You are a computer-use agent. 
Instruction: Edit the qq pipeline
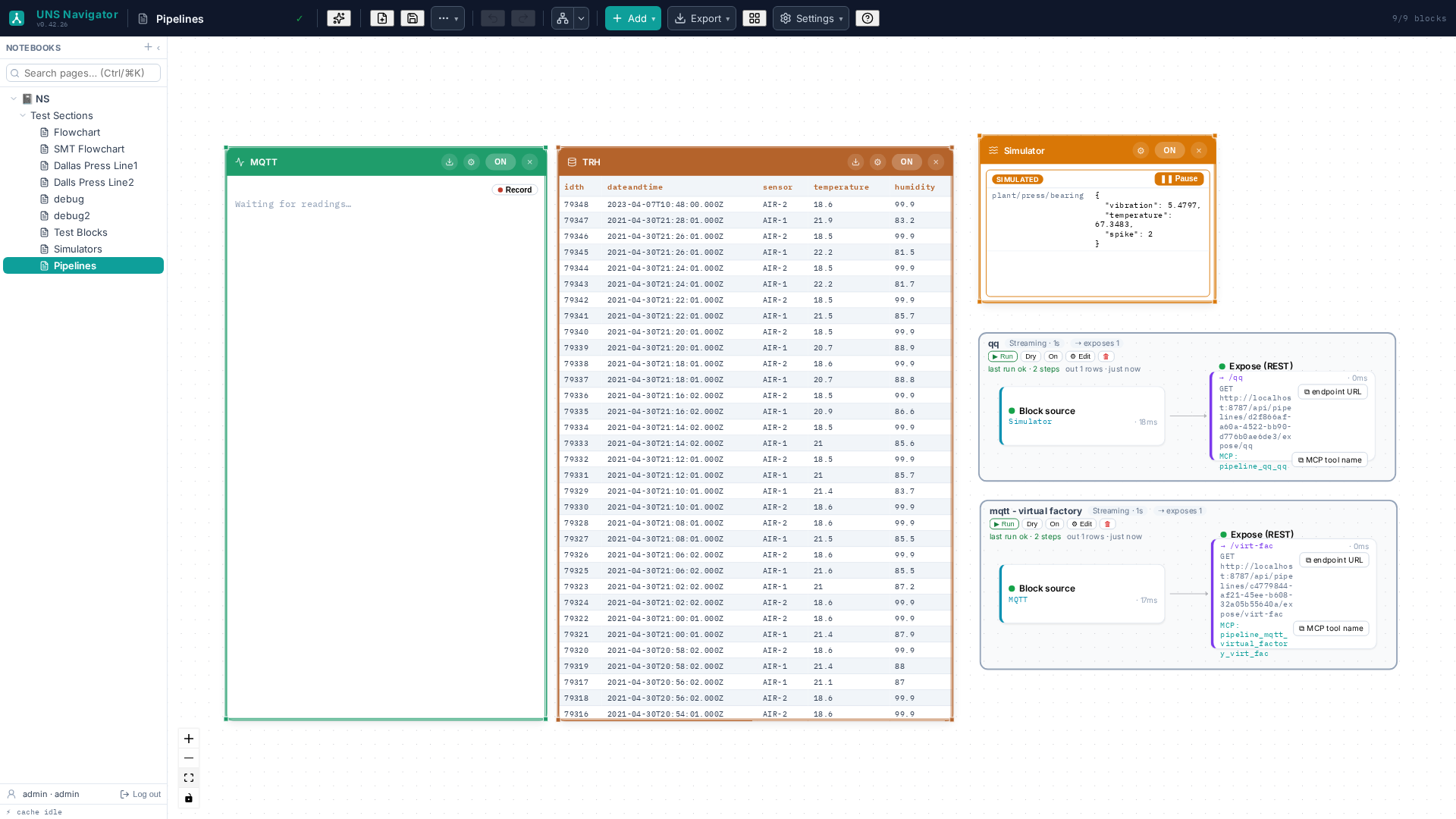(x=1081, y=356)
